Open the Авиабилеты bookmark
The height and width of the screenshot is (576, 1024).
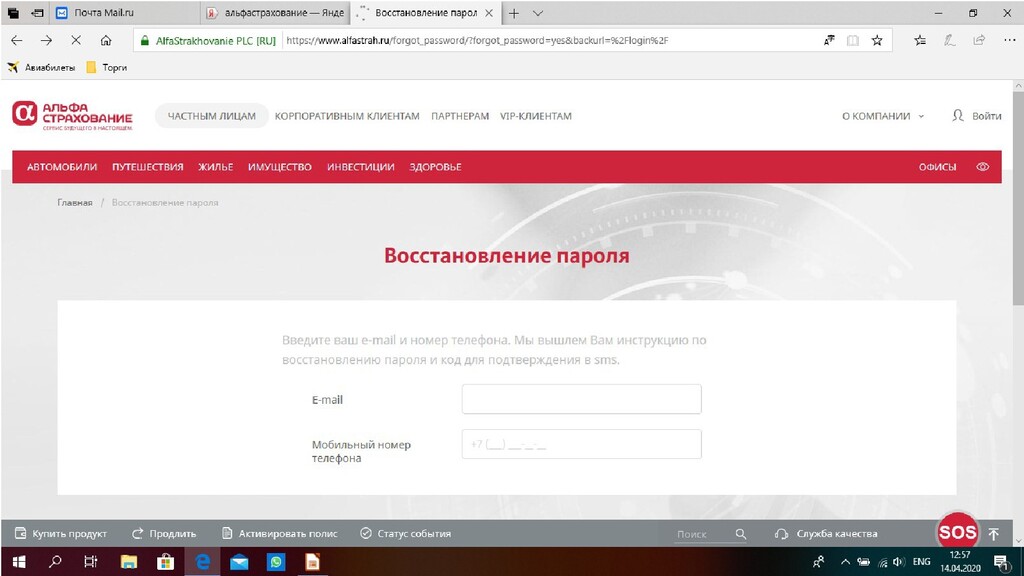pyautogui.click(x=41, y=67)
